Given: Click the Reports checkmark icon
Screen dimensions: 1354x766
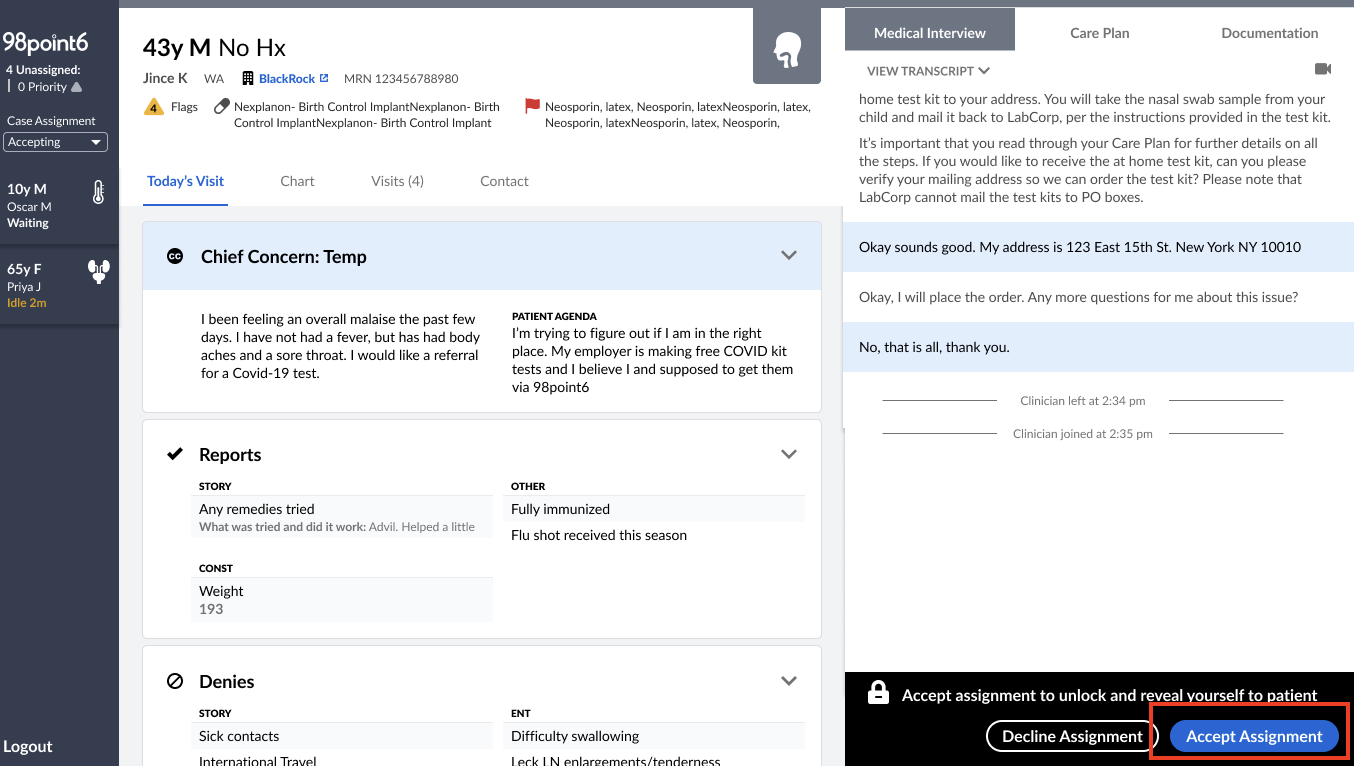Looking at the screenshot, I should coord(175,454).
